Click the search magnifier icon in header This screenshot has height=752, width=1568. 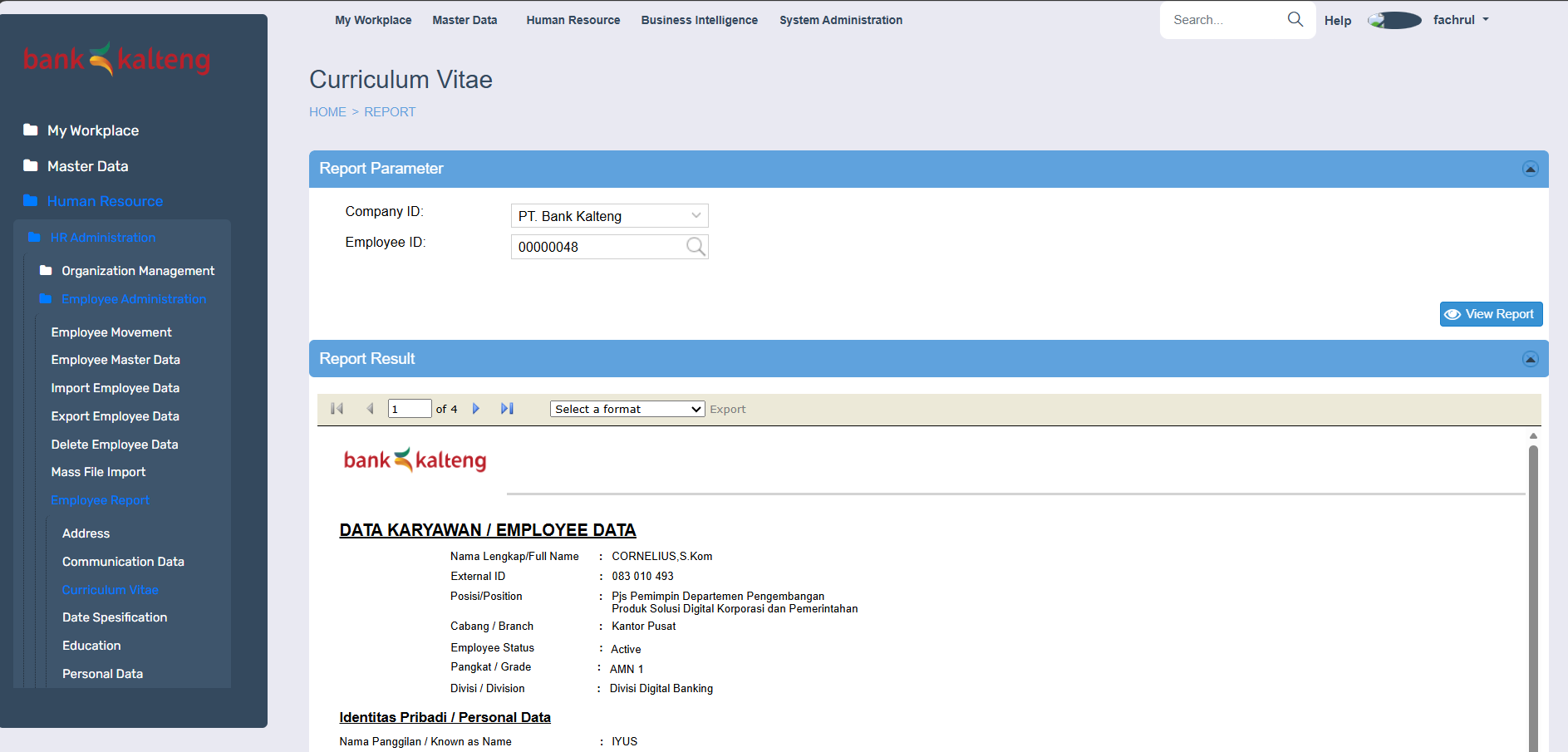[x=1295, y=19]
